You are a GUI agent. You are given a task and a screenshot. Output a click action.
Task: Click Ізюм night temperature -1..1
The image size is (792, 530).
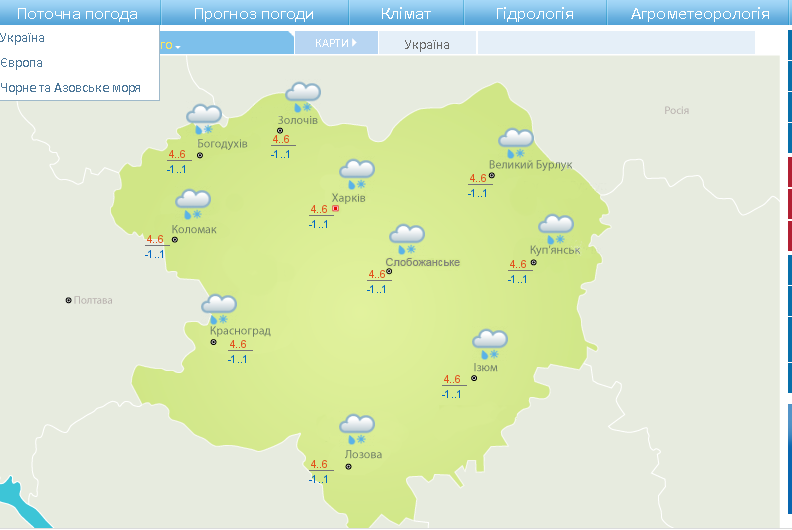451,394
